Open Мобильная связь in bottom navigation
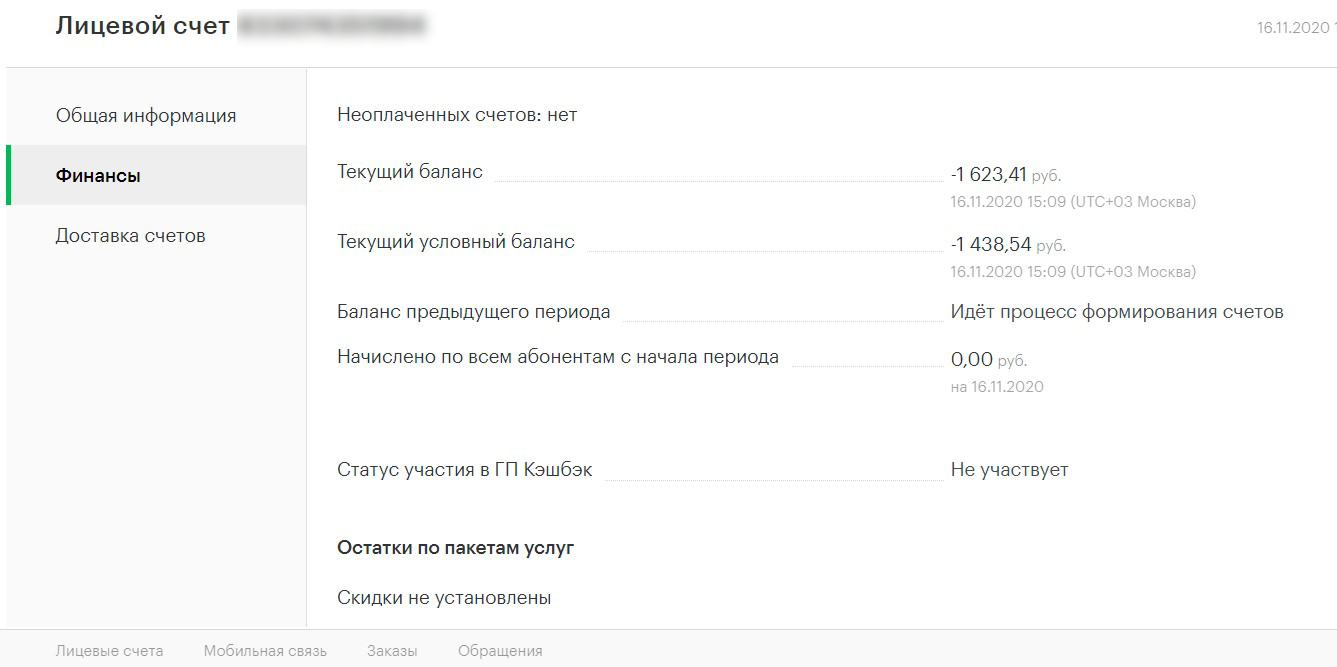Screen dimensions: 1337x667 tap(265, 651)
